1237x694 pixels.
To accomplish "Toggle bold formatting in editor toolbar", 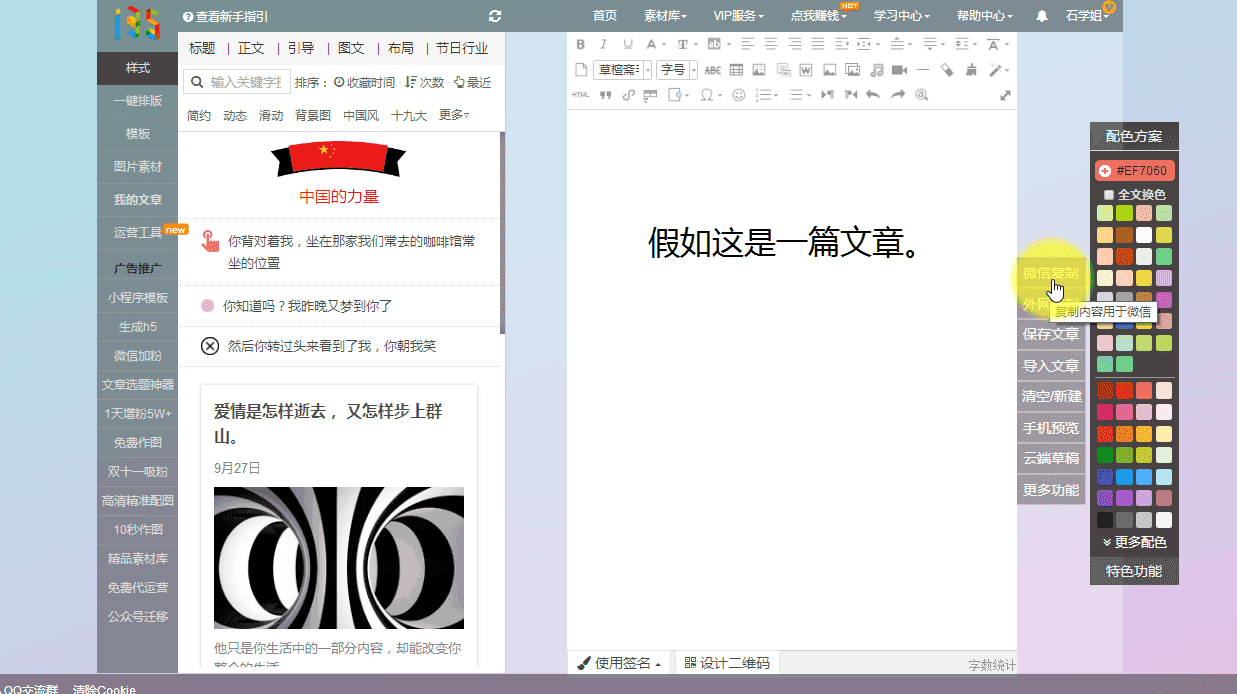I will (581, 44).
